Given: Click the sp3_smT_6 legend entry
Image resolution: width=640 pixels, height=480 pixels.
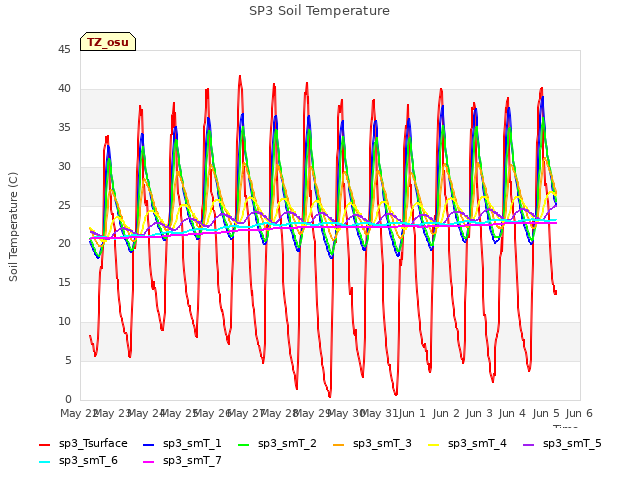Looking at the screenshot, I should pos(78,461).
